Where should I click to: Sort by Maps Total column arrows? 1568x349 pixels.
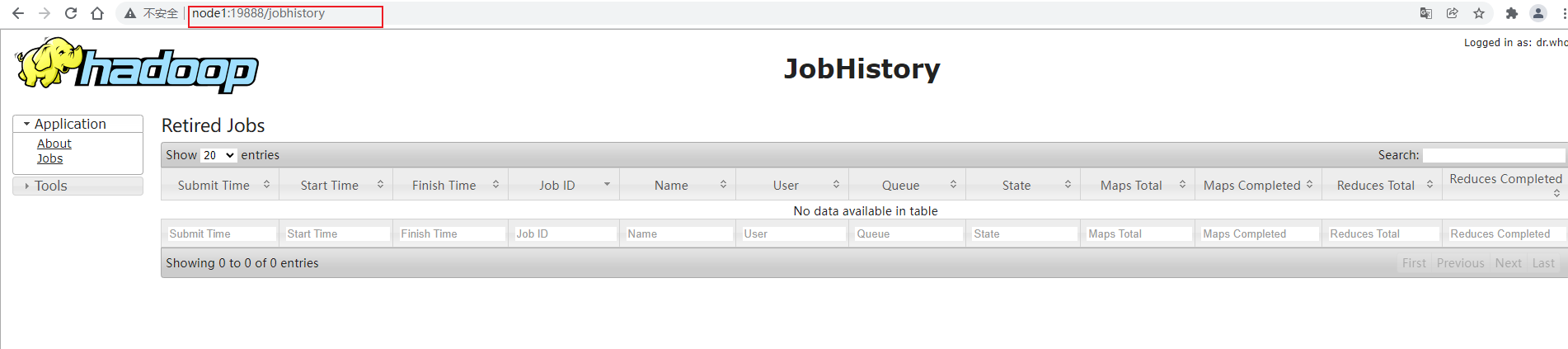(x=1182, y=185)
